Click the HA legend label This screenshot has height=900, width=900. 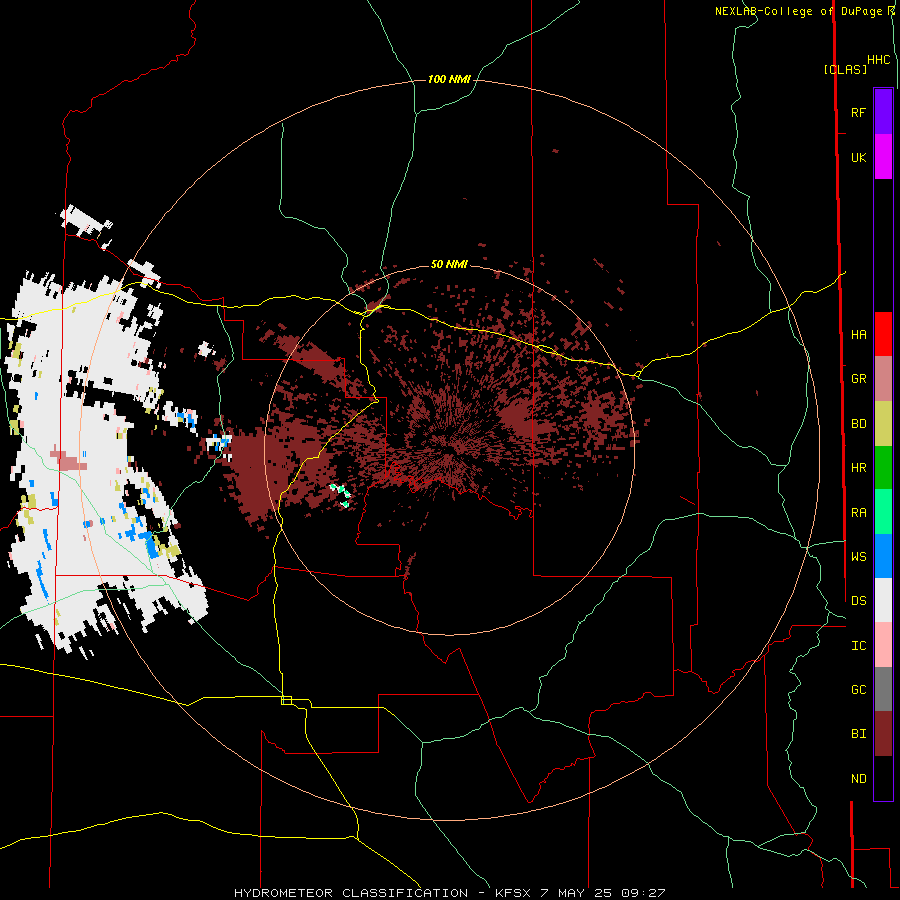pyautogui.click(x=858, y=334)
